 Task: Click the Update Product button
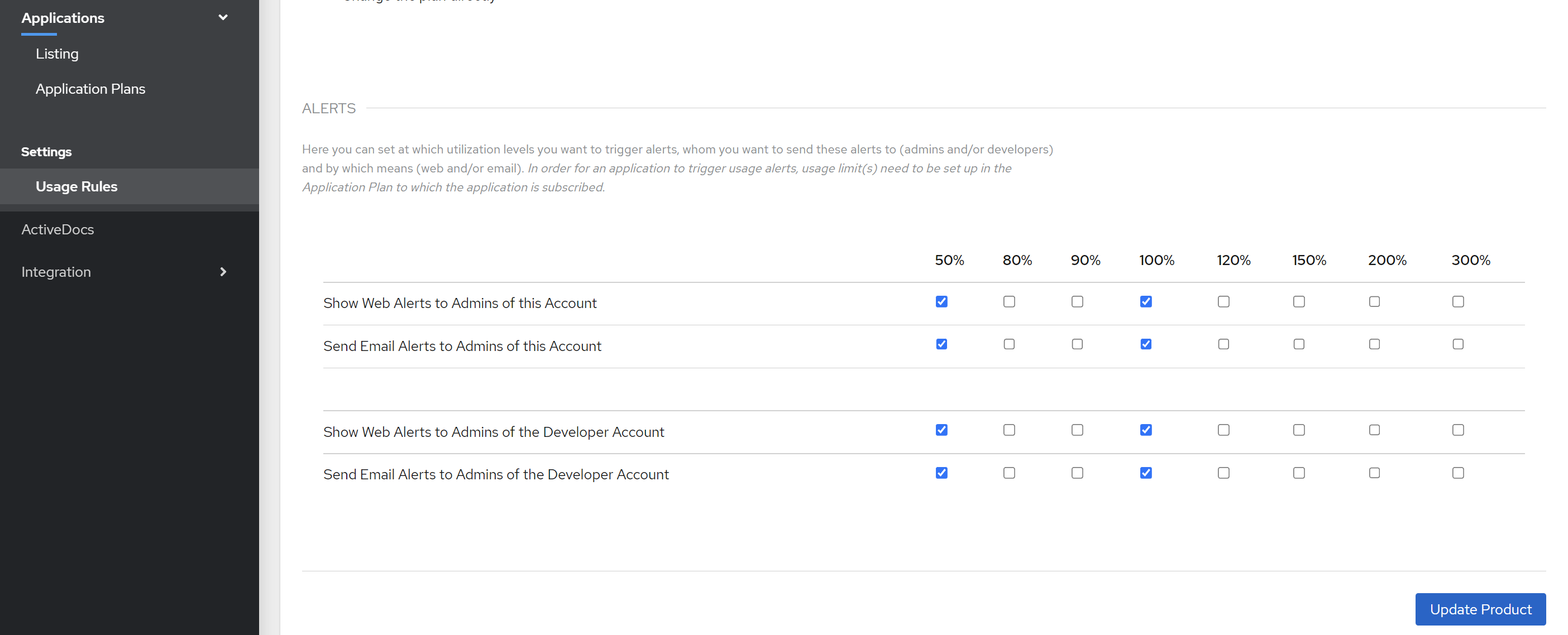pyautogui.click(x=1480, y=609)
